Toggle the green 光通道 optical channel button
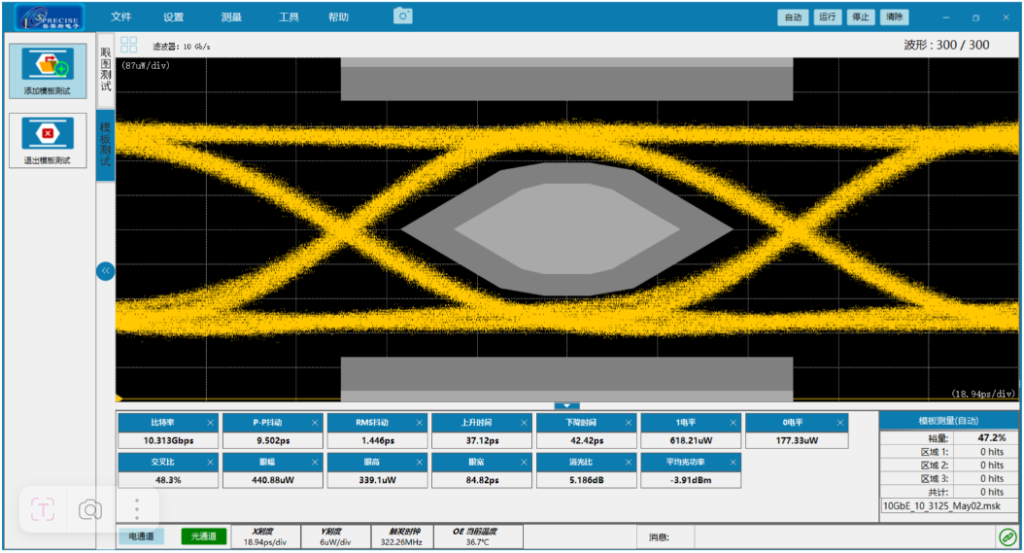Screen dimensions: 1024x553 203,538
